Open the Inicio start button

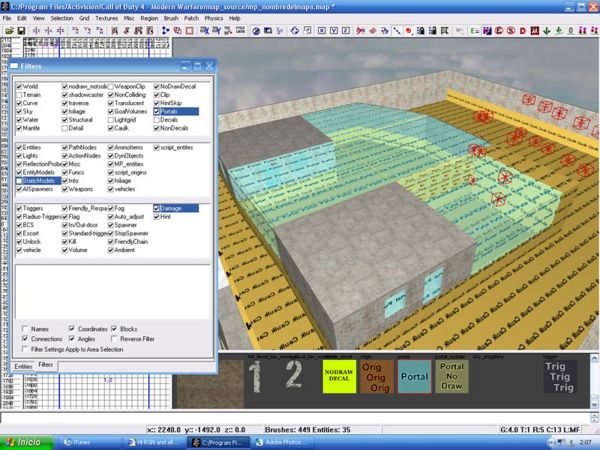26,442
